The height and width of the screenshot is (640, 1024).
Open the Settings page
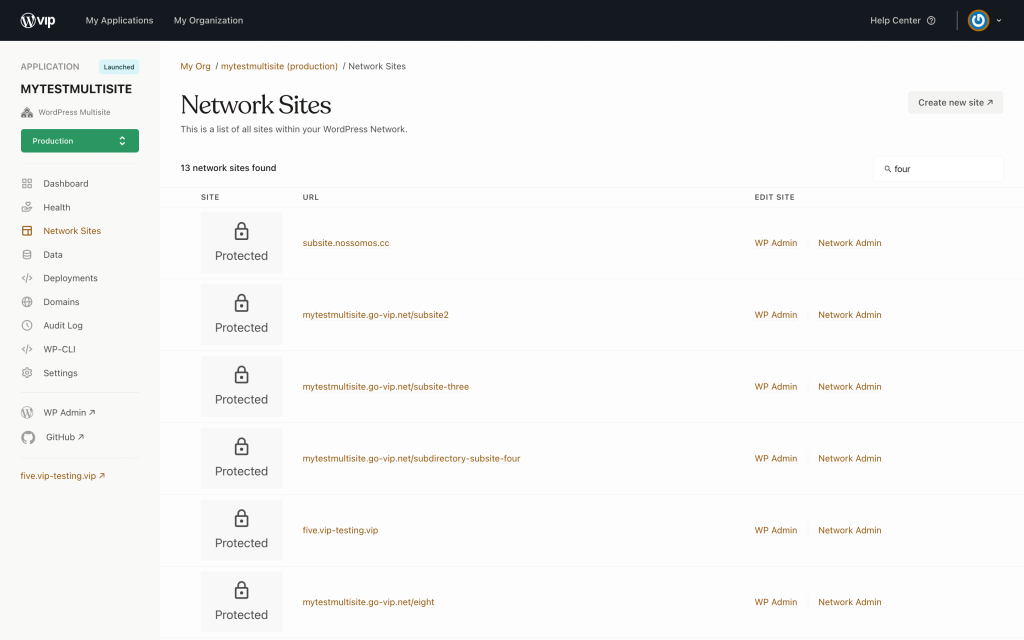coord(60,373)
